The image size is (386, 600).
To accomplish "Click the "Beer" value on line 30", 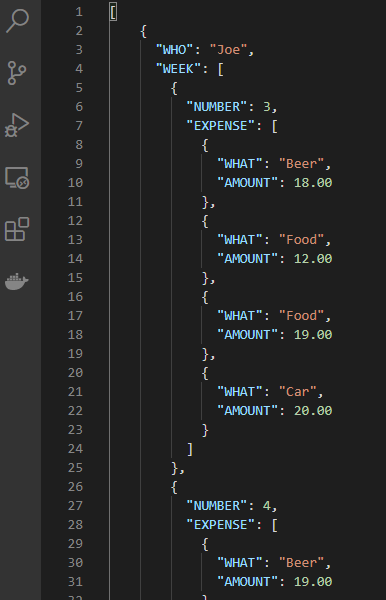I will point(301,563).
